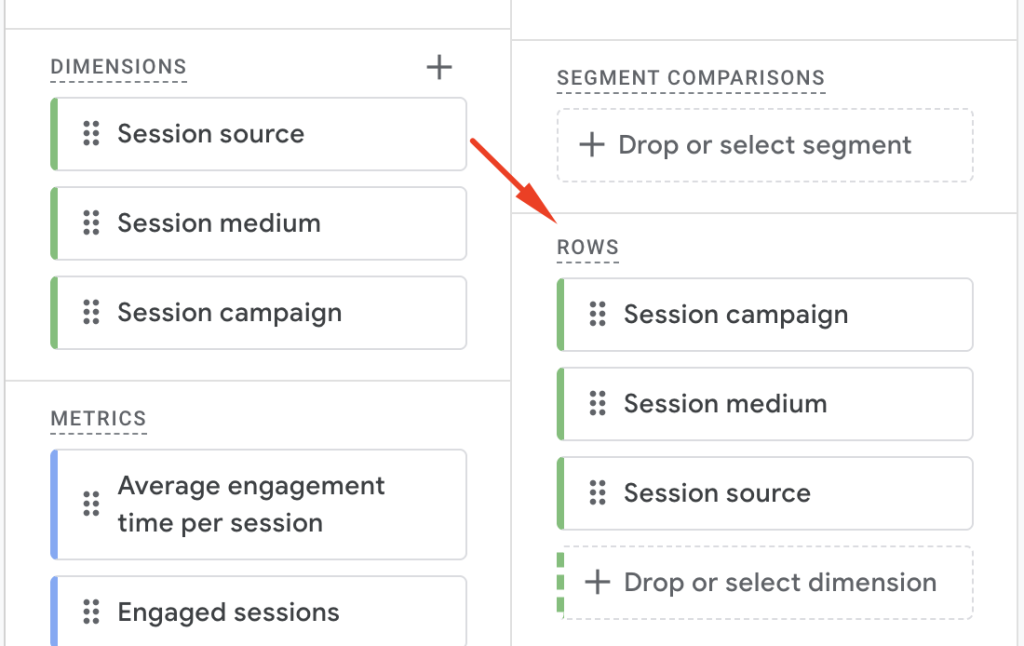Select the Session campaign row chip
This screenshot has width=1024, height=646.
coord(736,315)
